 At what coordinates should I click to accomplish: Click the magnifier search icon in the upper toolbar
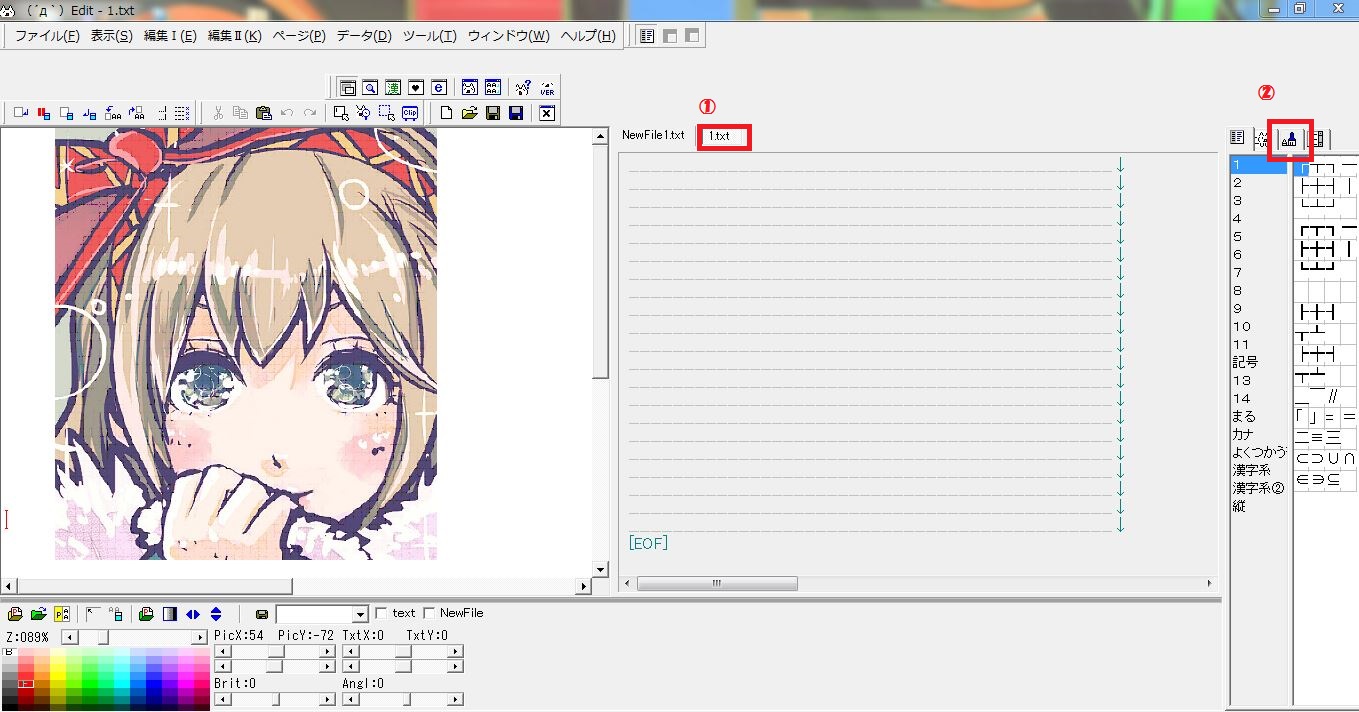point(370,88)
